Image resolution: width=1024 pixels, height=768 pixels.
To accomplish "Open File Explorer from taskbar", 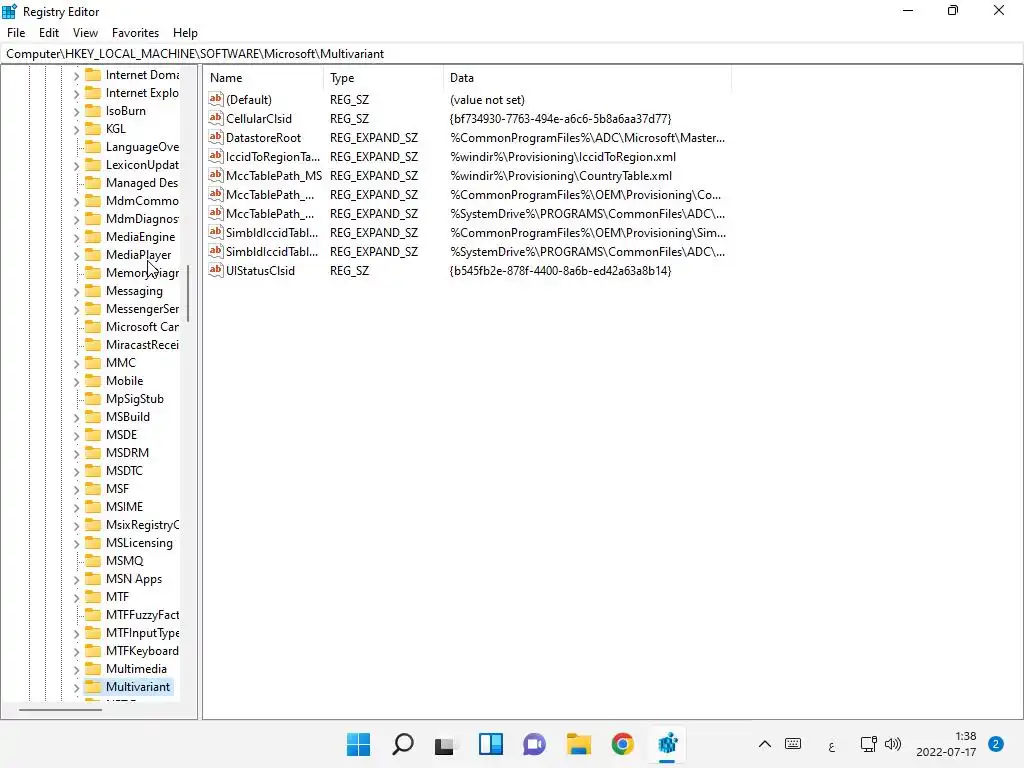I will [x=579, y=744].
